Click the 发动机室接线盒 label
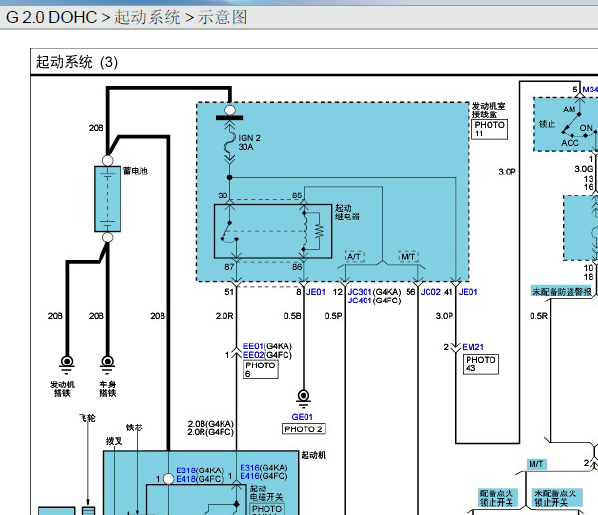Image resolution: width=598 pixels, height=515 pixels. pyautogui.click(x=489, y=110)
